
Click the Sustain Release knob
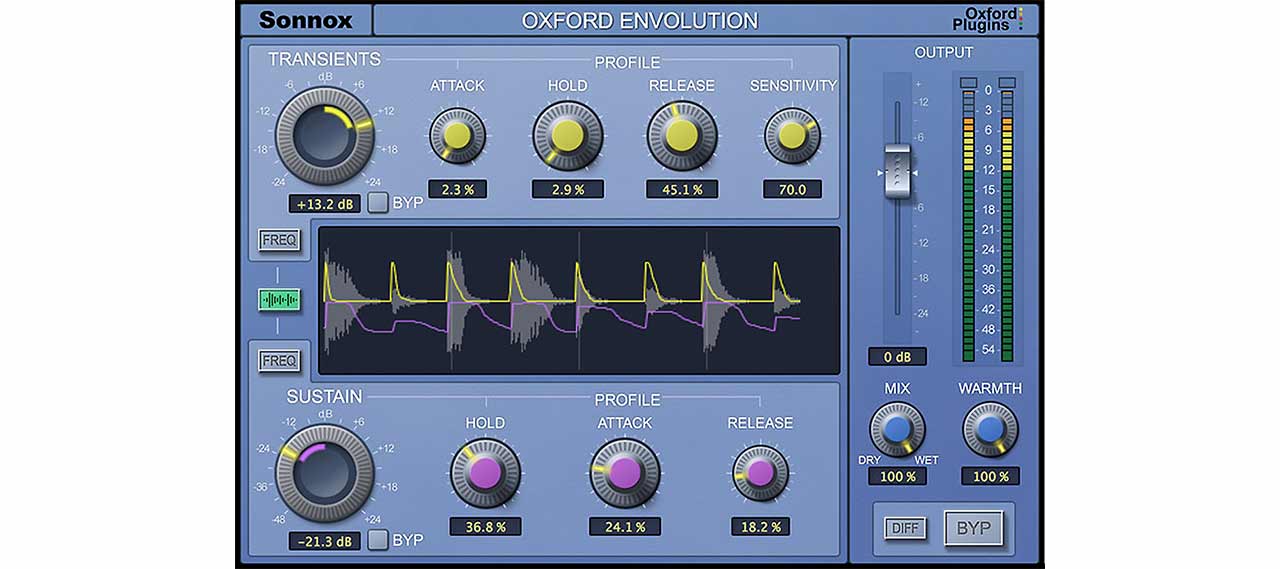coord(760,473)
